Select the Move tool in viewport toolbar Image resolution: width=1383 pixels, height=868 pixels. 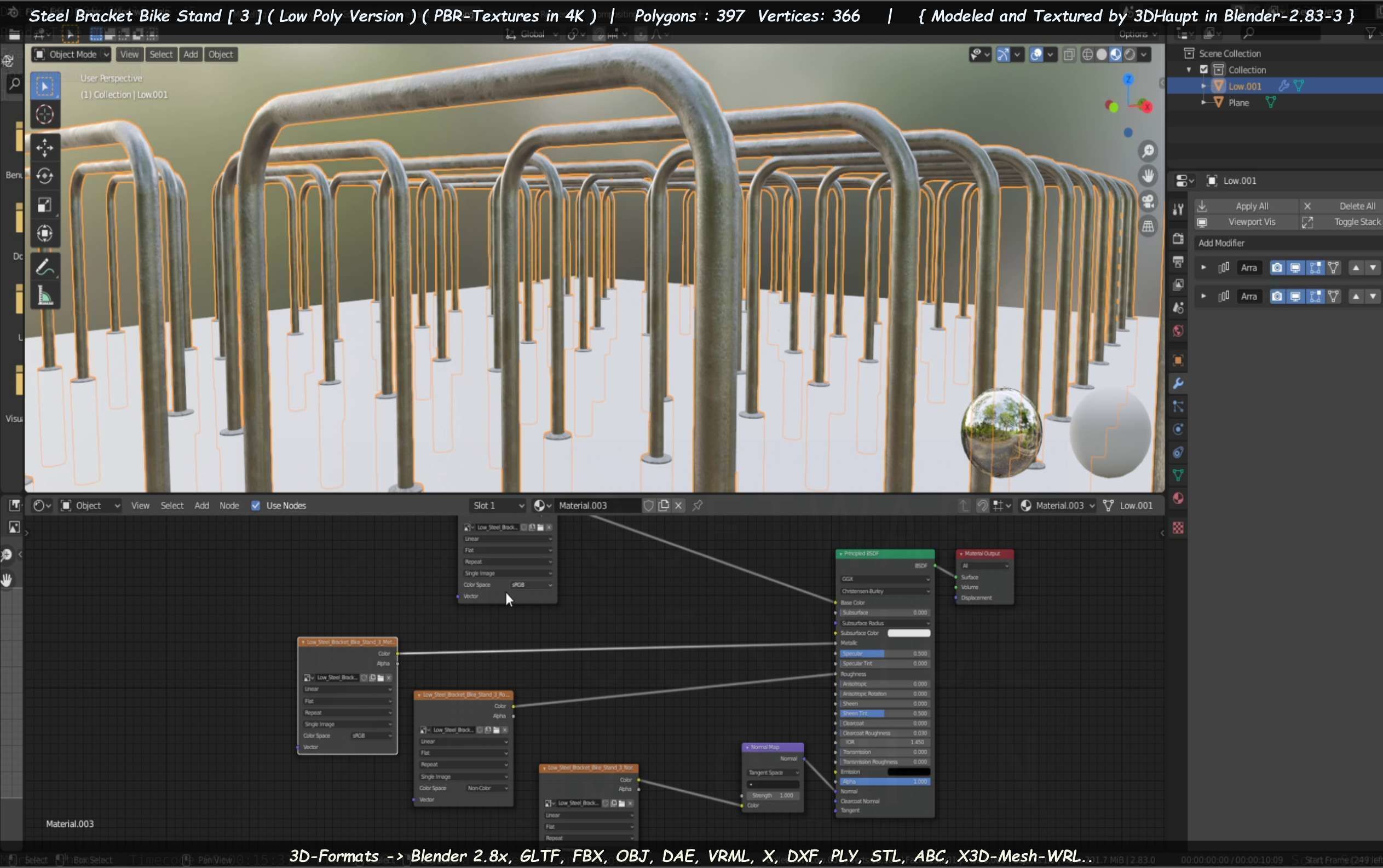coord(45,148)
